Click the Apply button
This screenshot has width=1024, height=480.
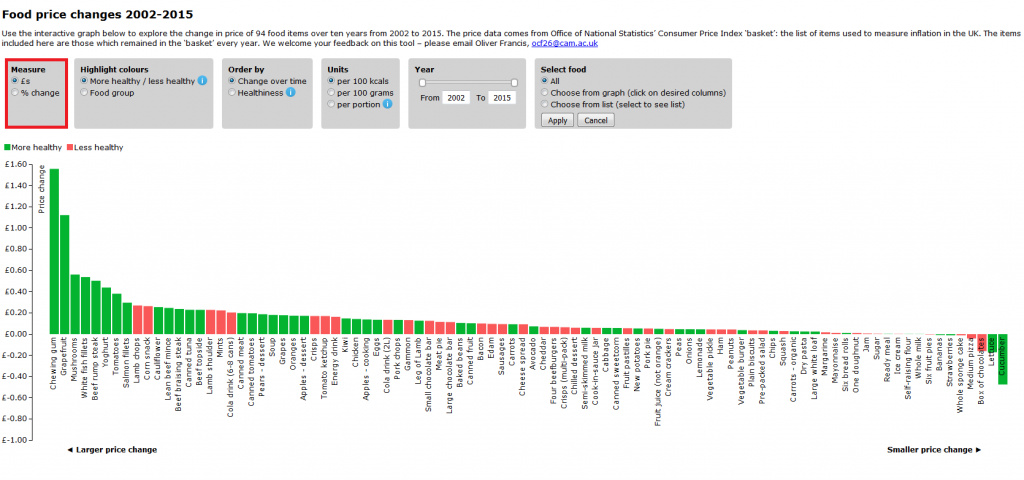coord(557,120)
